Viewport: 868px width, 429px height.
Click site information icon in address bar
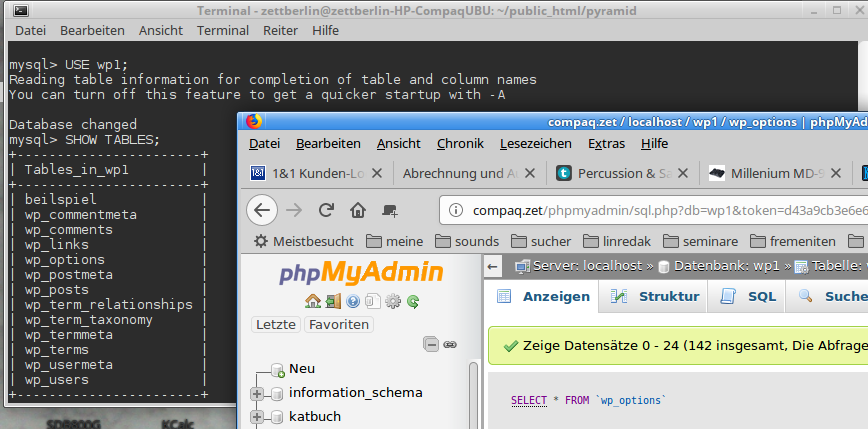tap(453, 210)
